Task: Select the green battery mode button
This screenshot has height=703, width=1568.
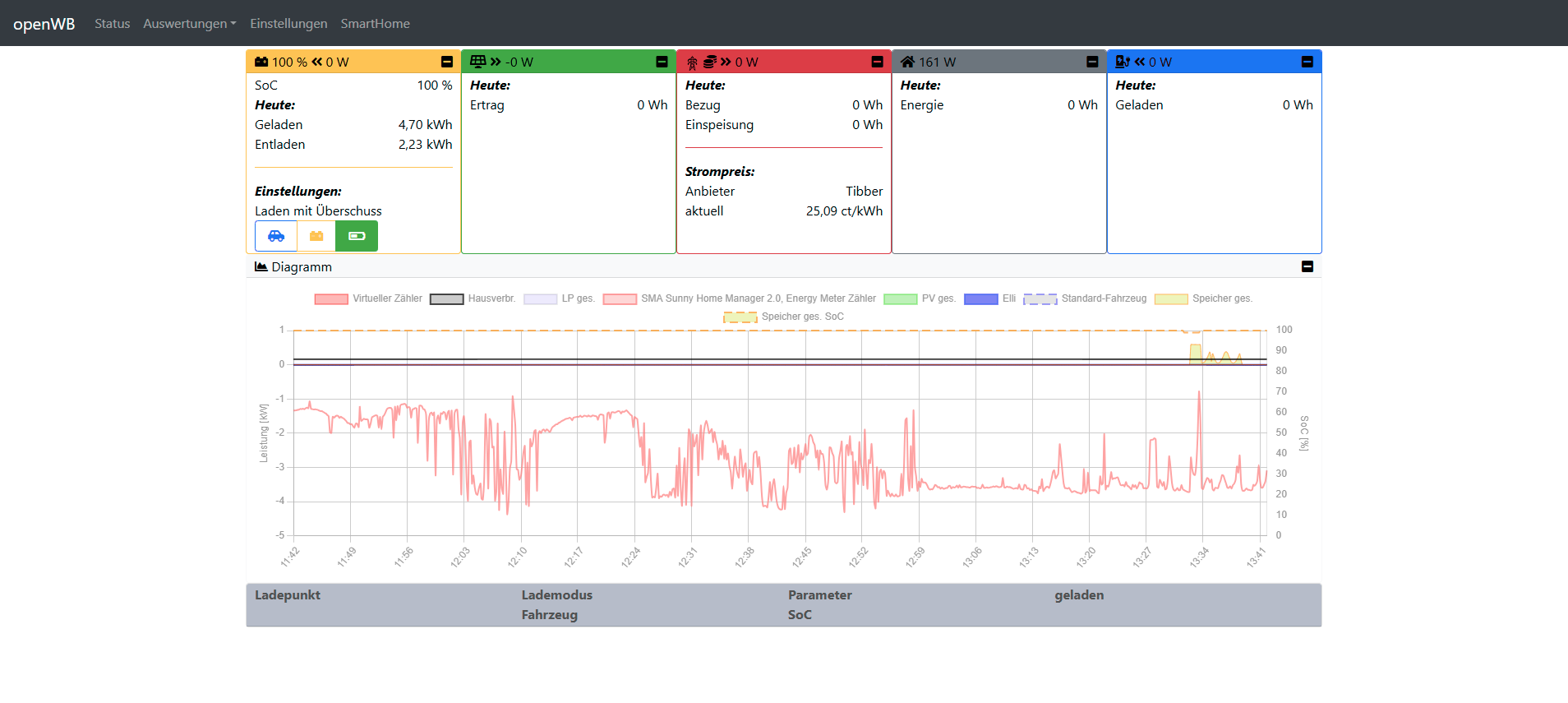Action: click(357, 236)
